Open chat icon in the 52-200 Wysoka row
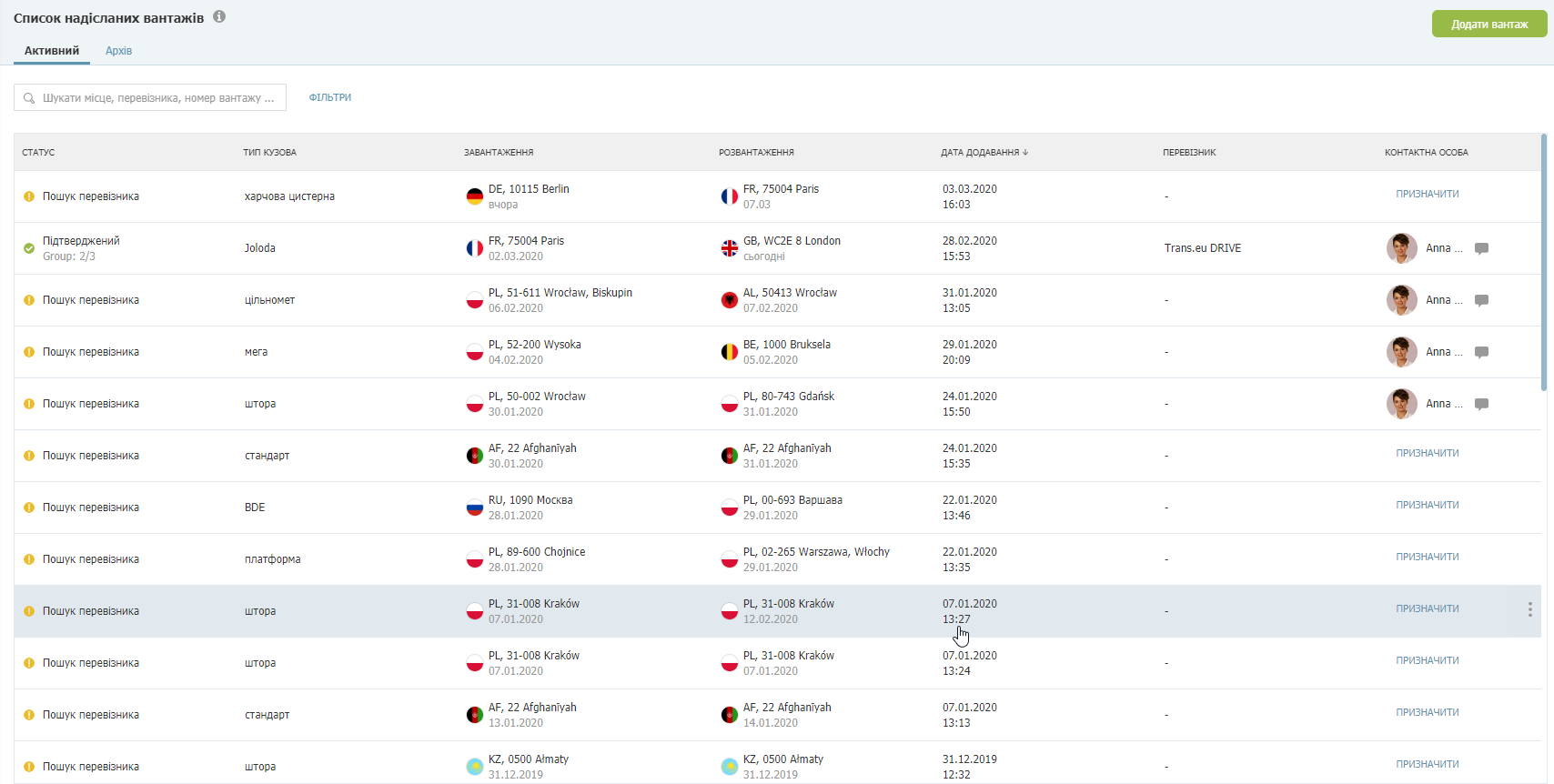Image resolution: width=1554 pixels, height=784 pixels. click(x=1481, y=352)
